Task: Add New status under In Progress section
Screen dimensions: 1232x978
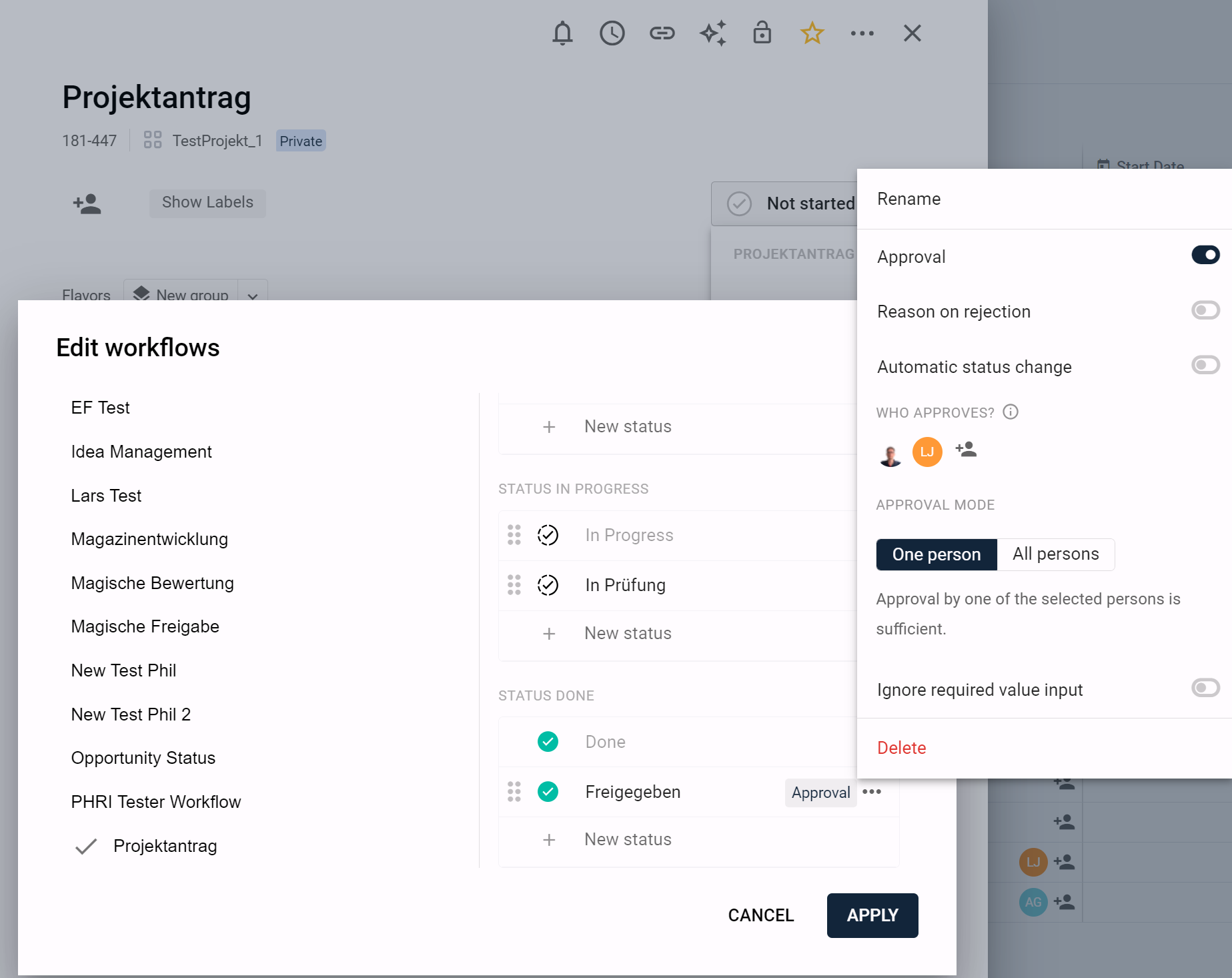Action: (628, 633)
